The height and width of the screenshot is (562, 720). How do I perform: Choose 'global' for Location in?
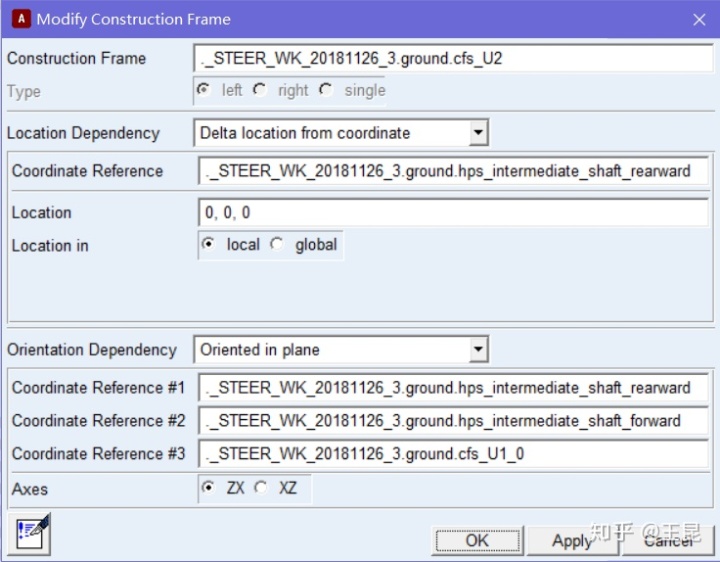tap(278, 244)
